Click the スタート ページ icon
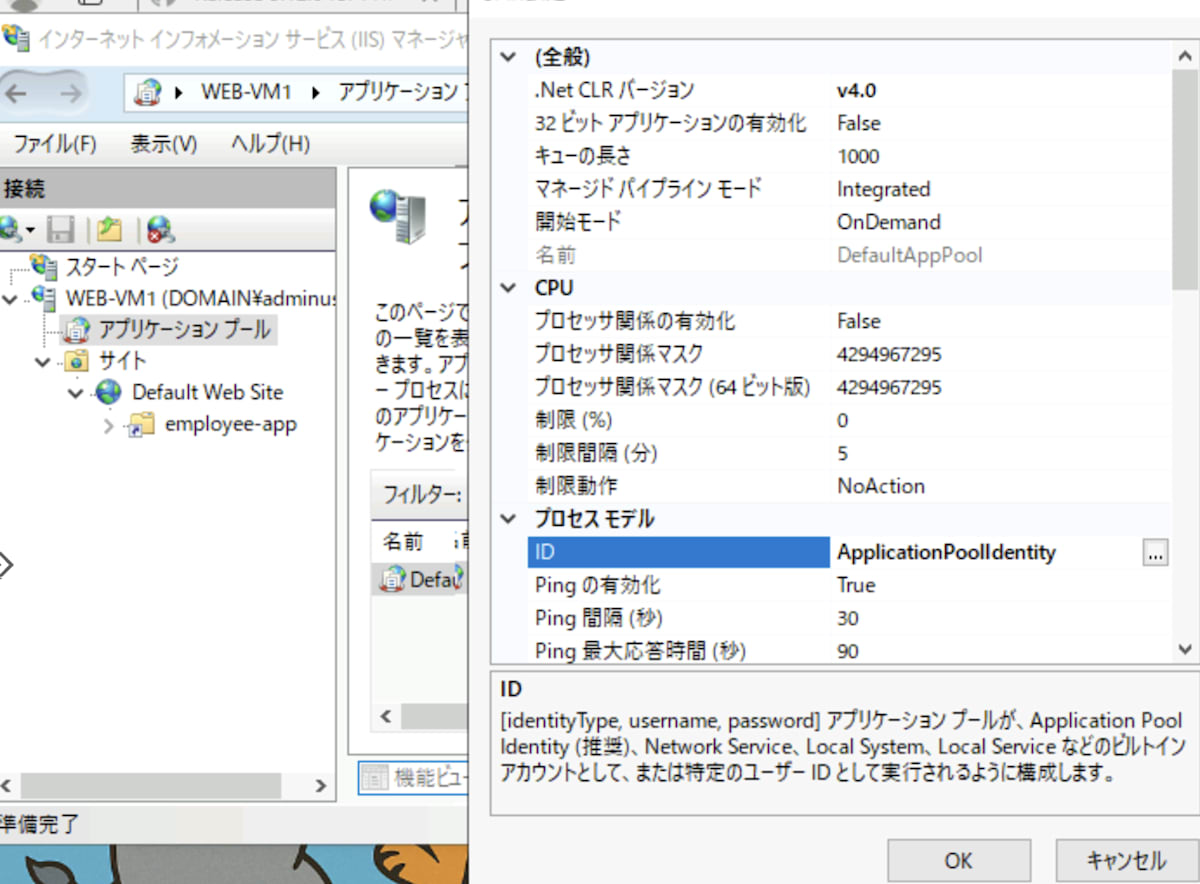1200x884 pixels. pyautogui.click(x=44, y=266)
